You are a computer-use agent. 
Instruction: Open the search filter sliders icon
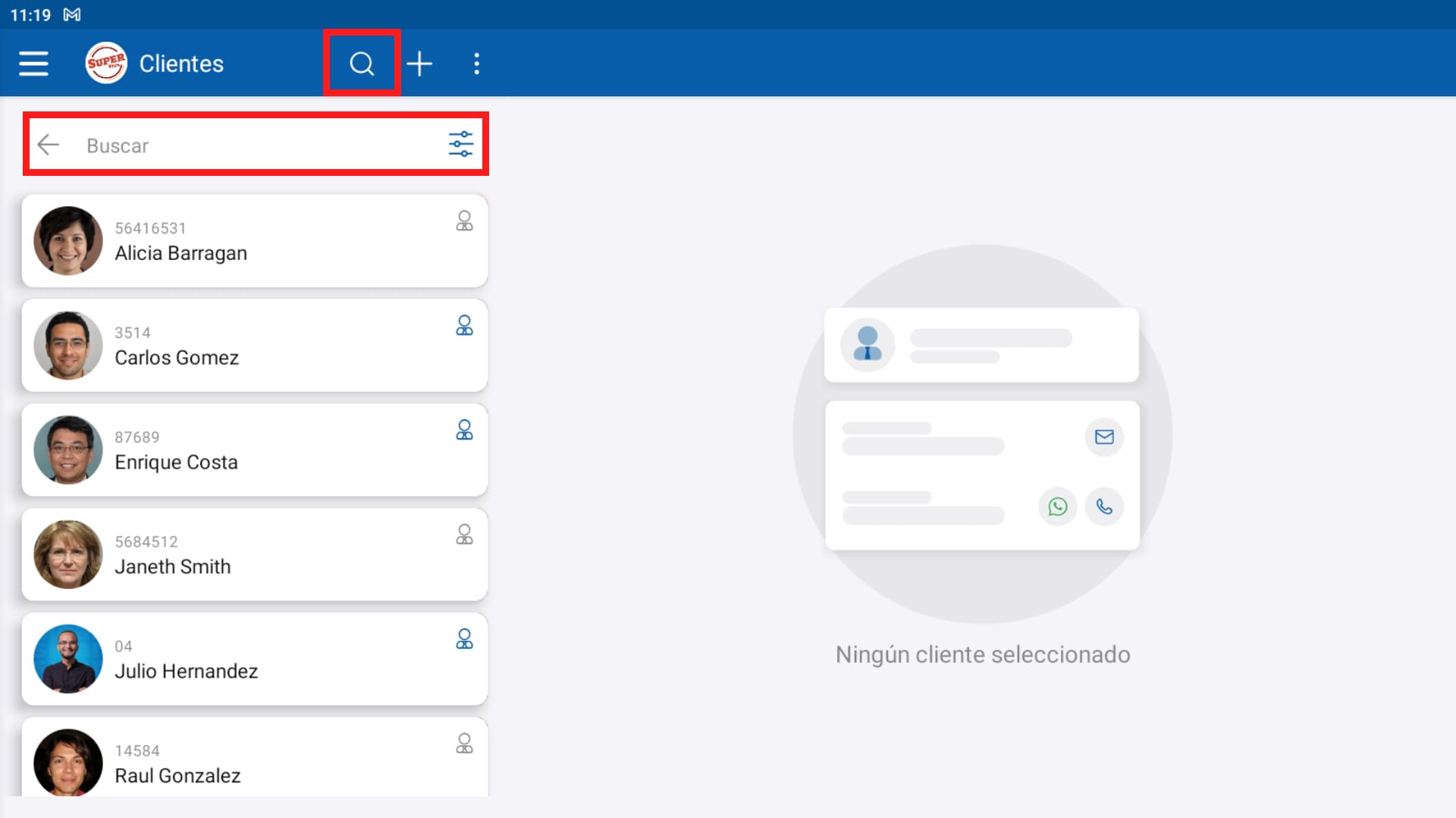460,144
